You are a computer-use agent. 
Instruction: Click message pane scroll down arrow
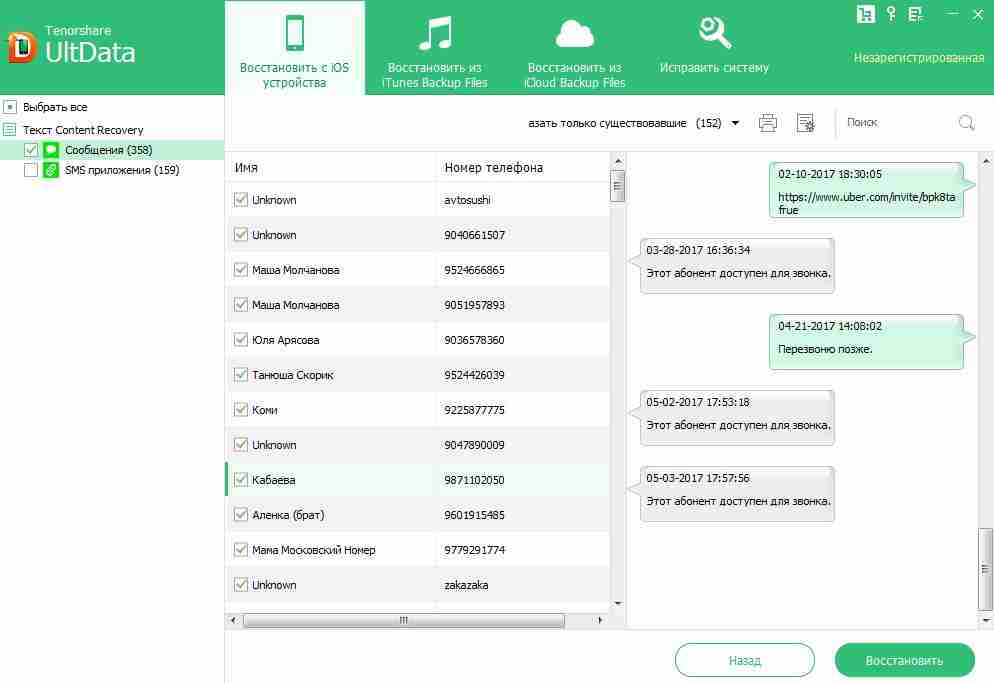coord(986,620)
